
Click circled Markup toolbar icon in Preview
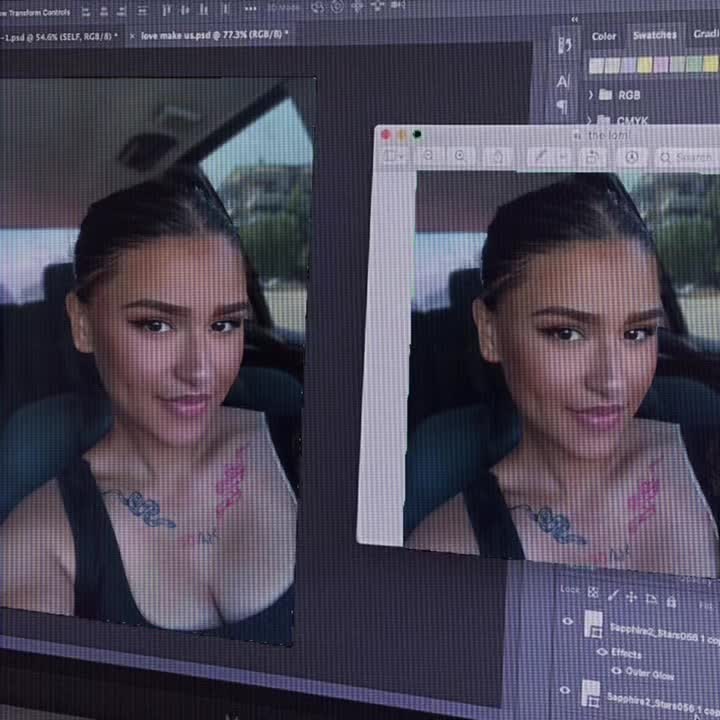pos(632,157)
